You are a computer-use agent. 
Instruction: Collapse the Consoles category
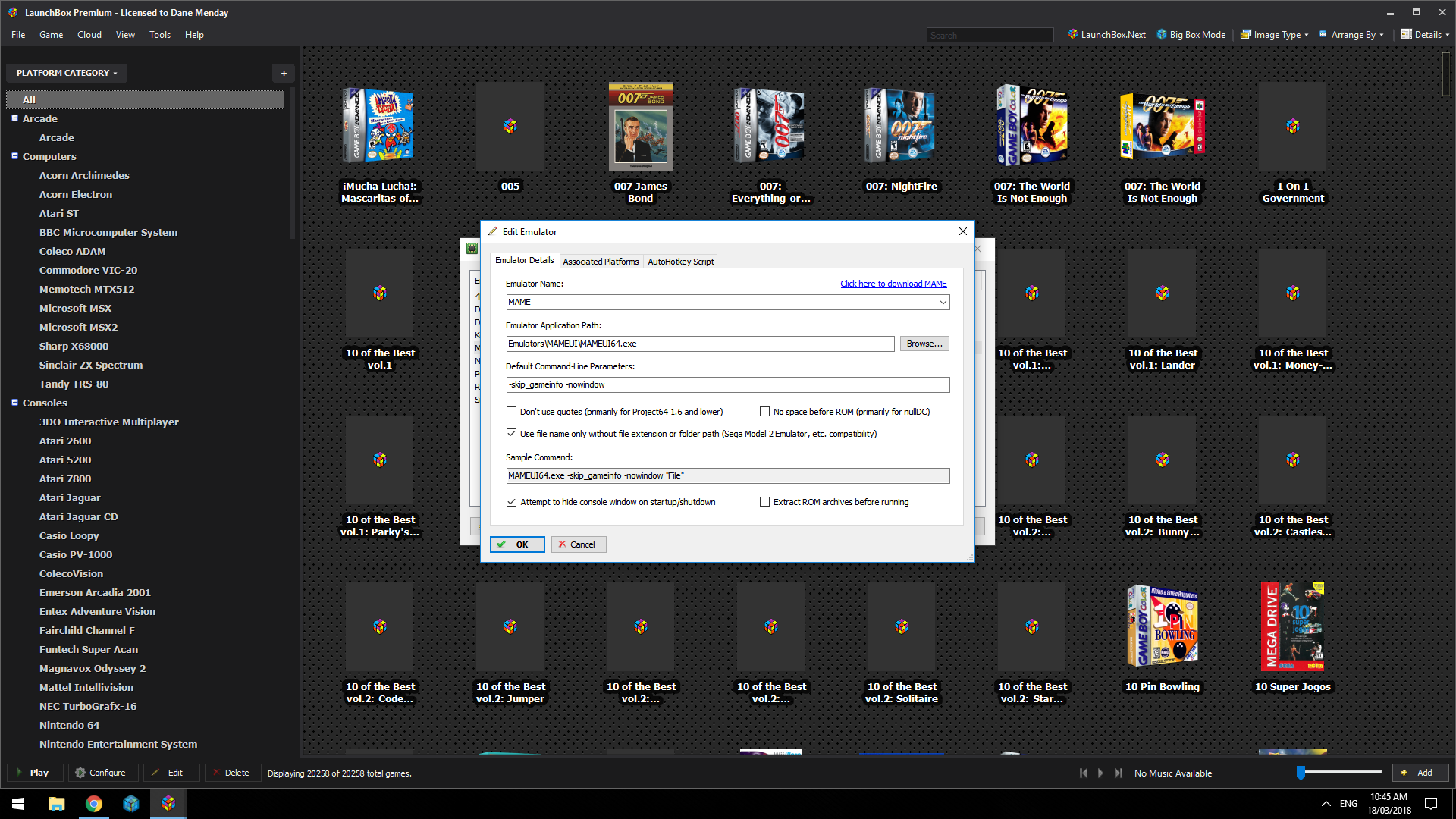(x=14, y=403)
